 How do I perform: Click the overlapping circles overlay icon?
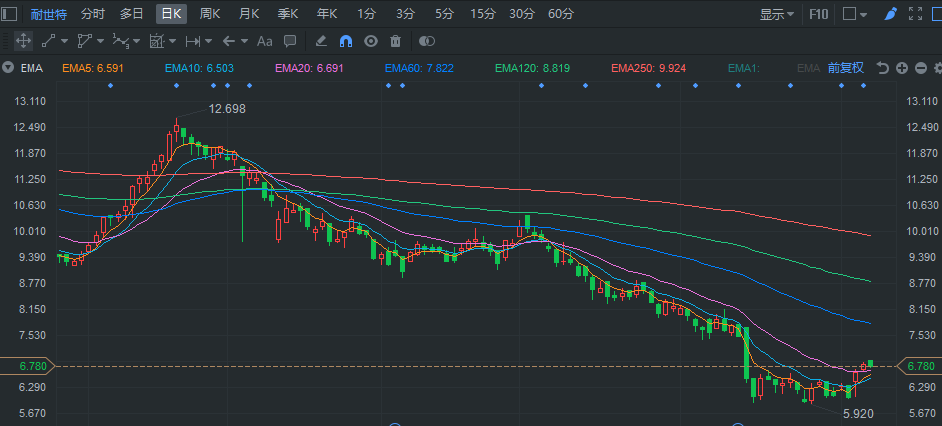pos(427,41)
